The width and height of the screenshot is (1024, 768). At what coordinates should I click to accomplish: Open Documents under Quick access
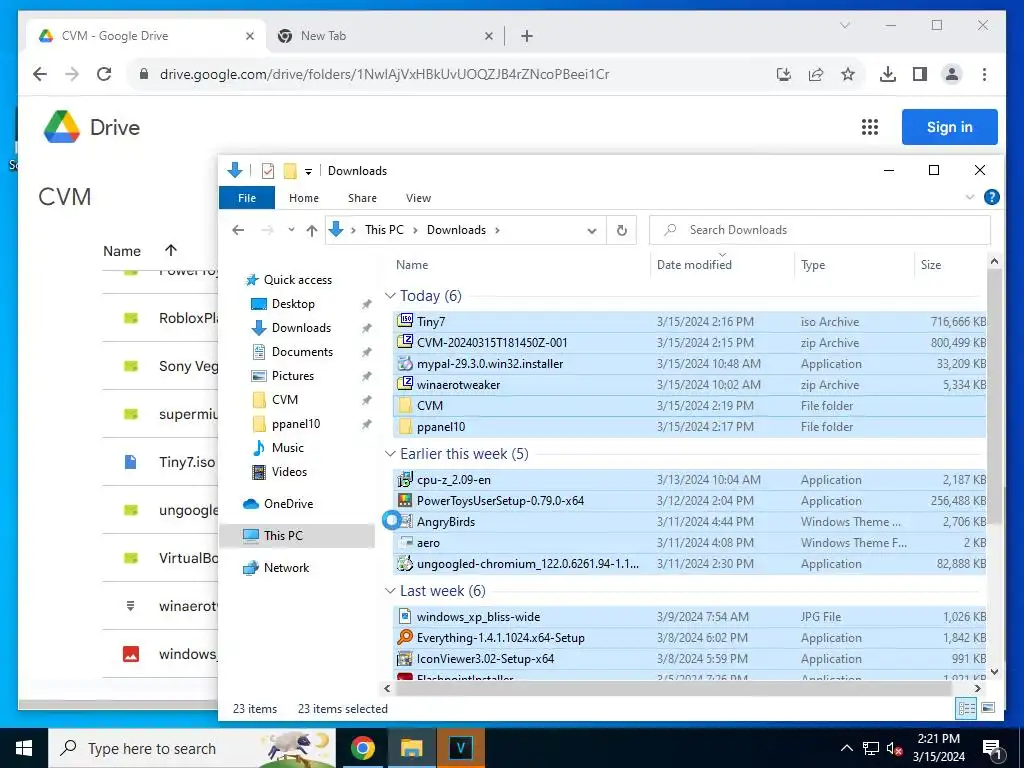tap(302, 351)
